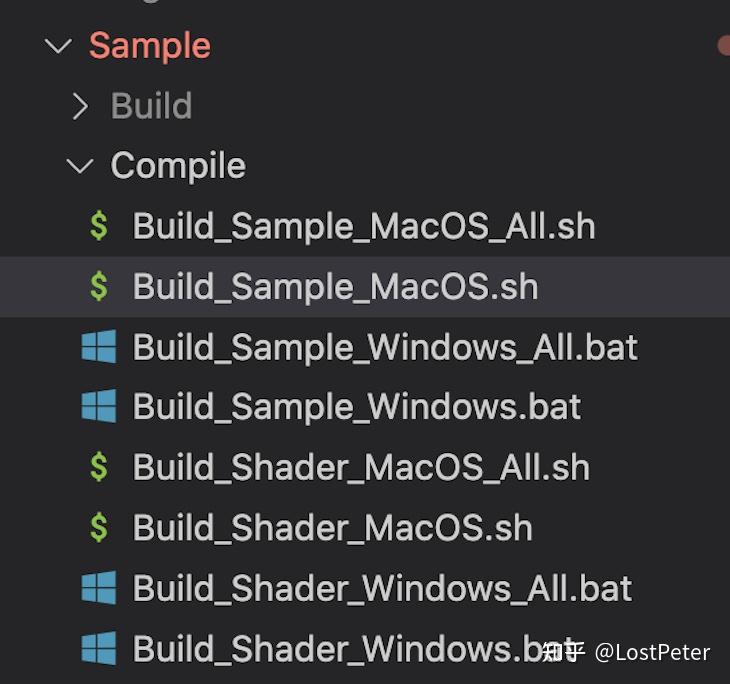Click the @LostPeter watermark text
Screen dimensions: 730x684
point(652,653)
